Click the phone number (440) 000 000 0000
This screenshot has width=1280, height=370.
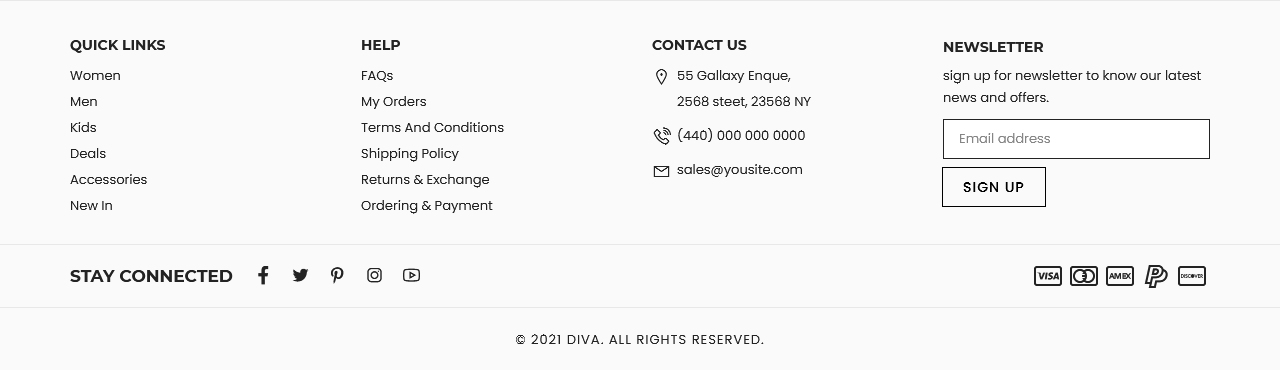point(741,136)
